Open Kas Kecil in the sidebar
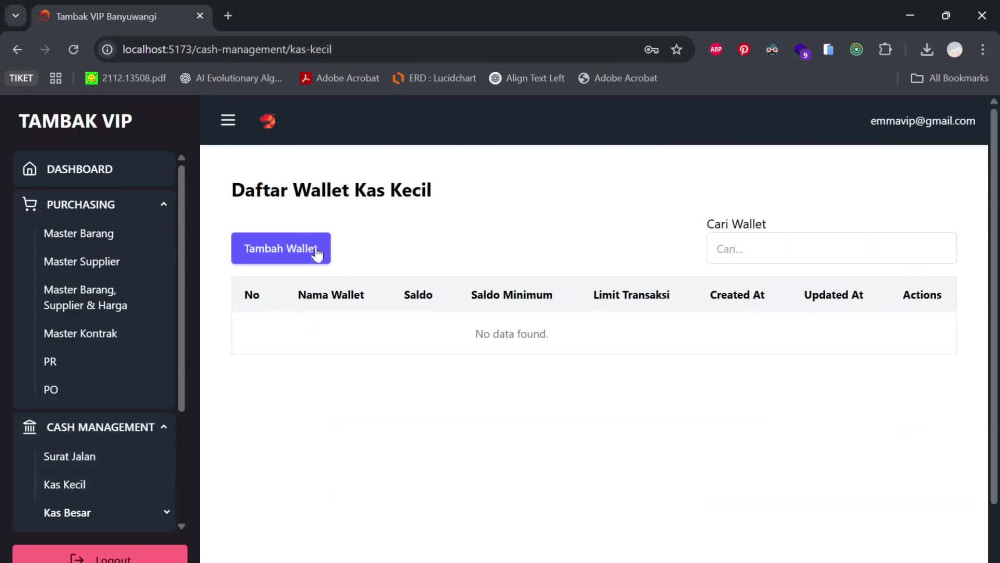The image size is (1000, 563). pos(64,485)
